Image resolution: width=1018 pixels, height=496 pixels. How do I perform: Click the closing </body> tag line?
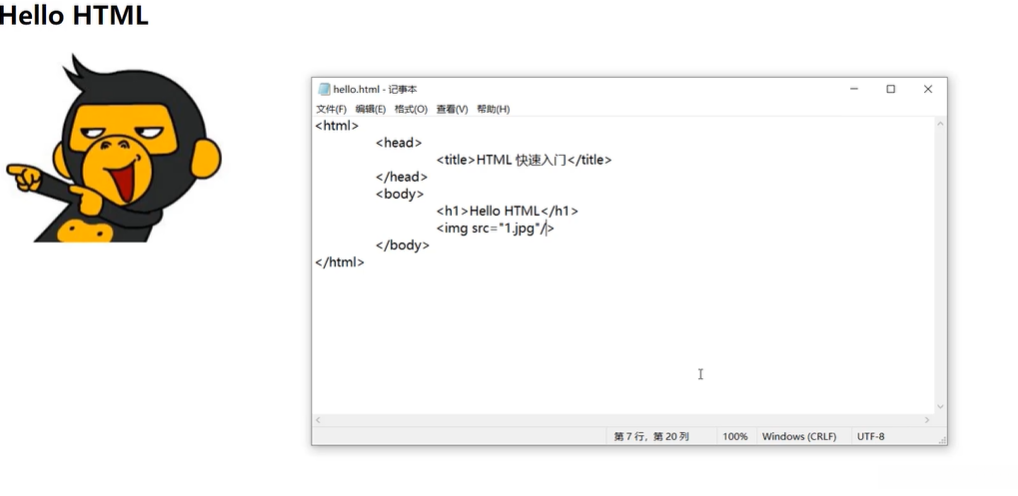(403, 245)
